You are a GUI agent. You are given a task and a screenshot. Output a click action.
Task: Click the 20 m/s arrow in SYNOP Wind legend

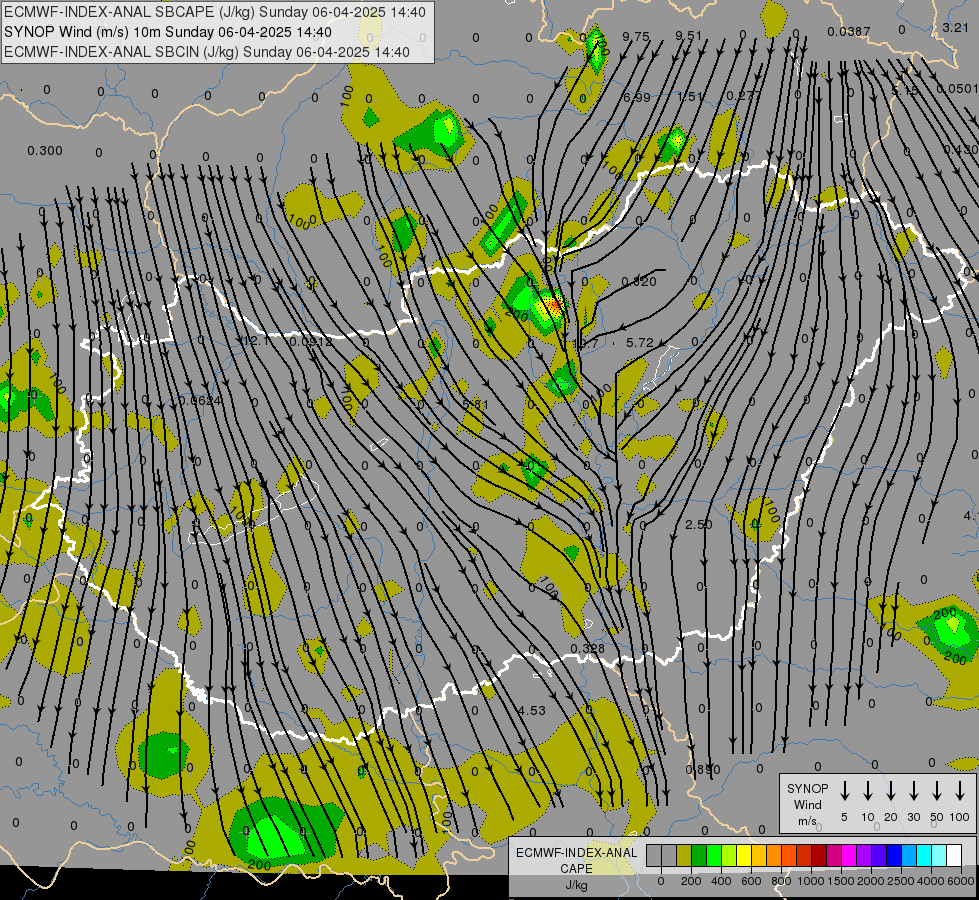click(x=891, y=791)
